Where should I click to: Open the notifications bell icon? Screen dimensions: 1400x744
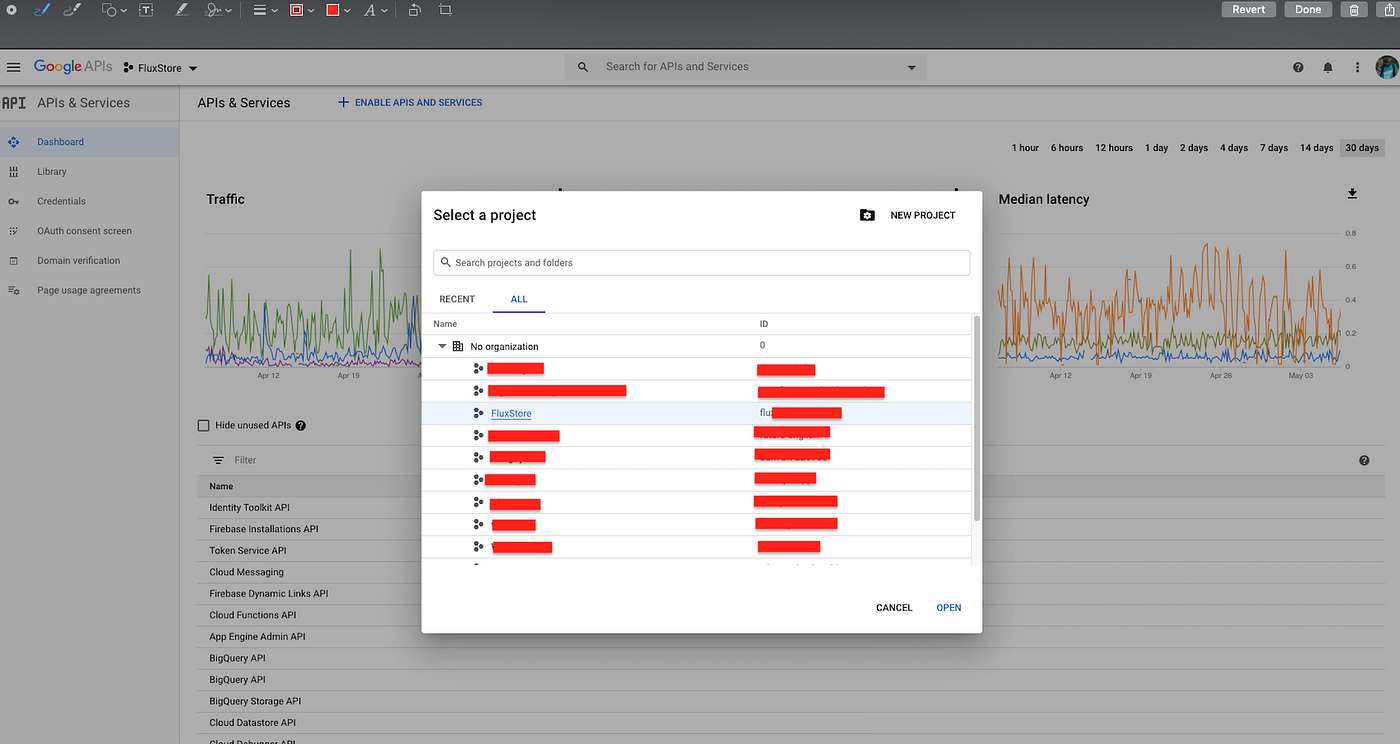coord(1328,67)
